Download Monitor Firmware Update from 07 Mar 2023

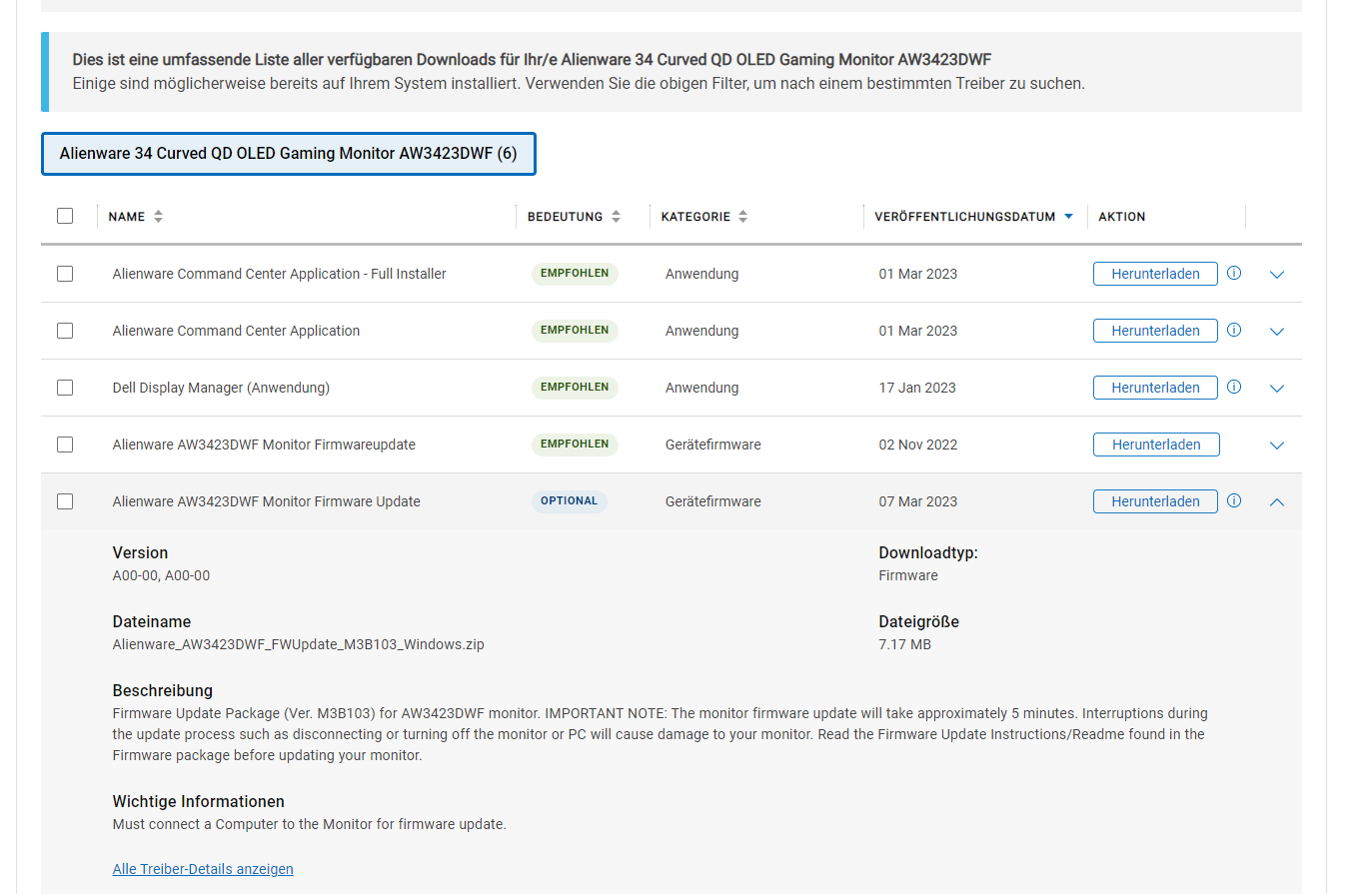pos(1155,501)
